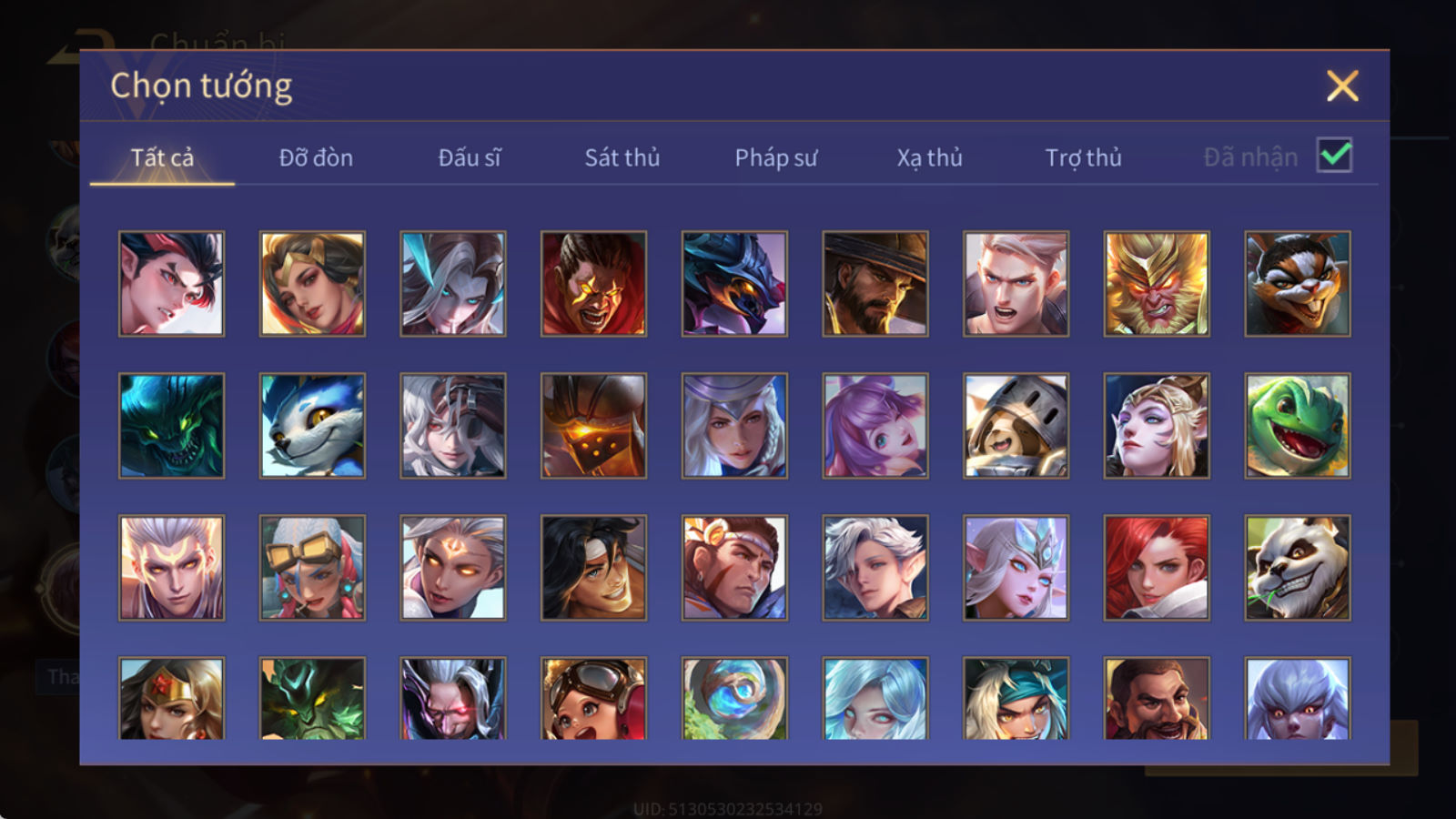The image size is (1456, 819).
Task: Select the raccoon hero with grin
Action: pyautogui.click(x=1298, y=283)
